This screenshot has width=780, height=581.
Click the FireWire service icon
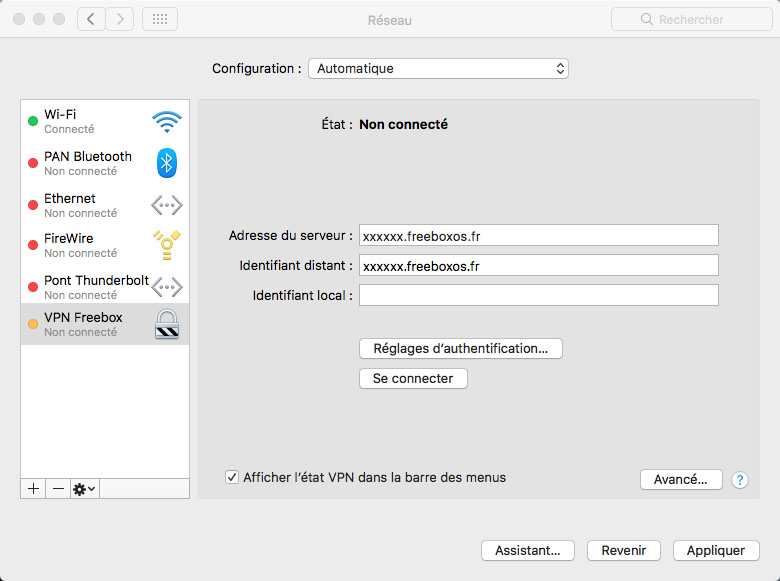click(x=167, y=245)
